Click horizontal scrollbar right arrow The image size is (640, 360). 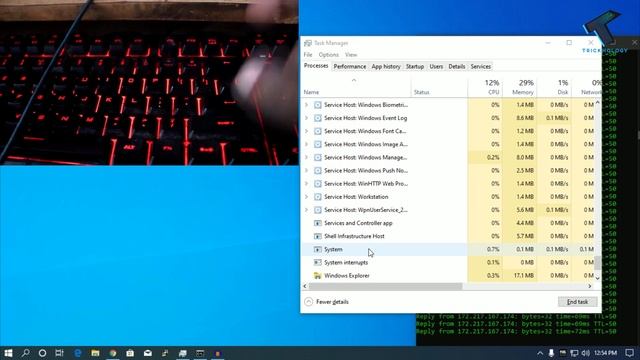click(x=590, y=287)
